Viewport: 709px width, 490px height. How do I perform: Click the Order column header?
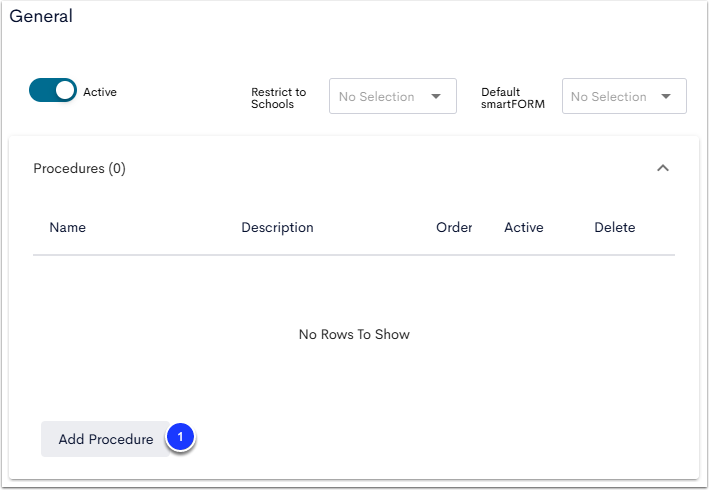point(454,227)
